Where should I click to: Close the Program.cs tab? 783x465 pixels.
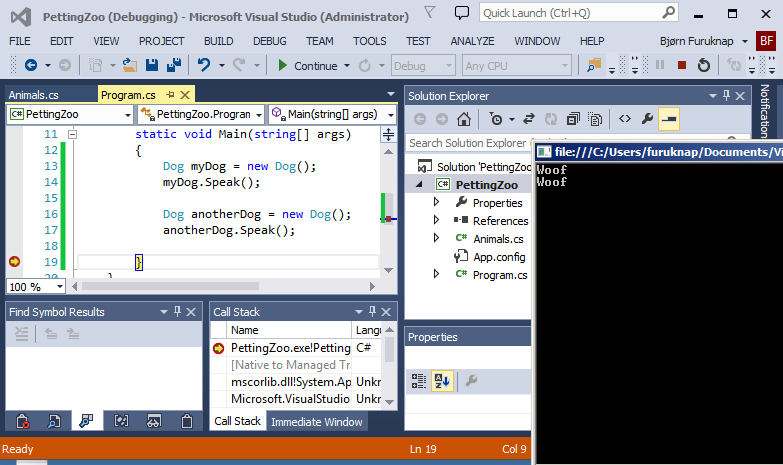(x=185, y=95)
